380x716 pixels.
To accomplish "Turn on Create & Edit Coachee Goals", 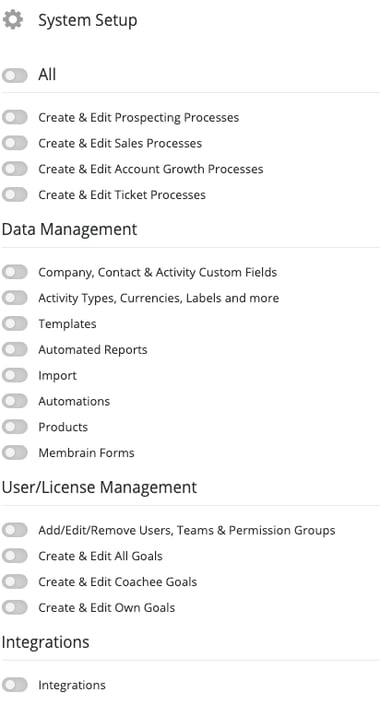I will click(15, 582).
